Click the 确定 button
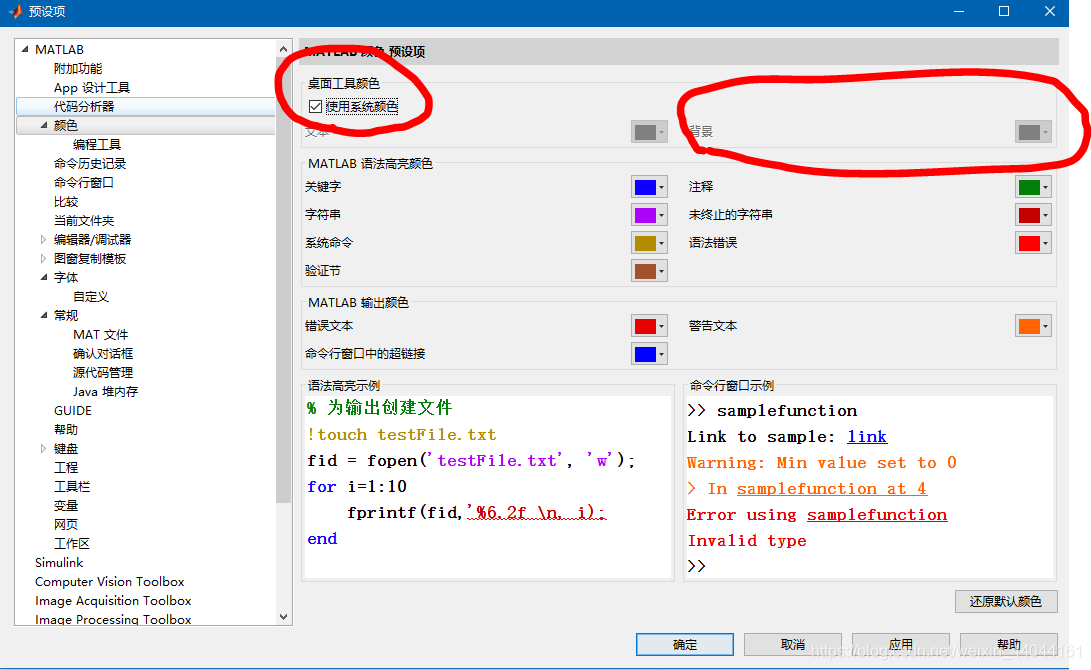 point(685,644)
